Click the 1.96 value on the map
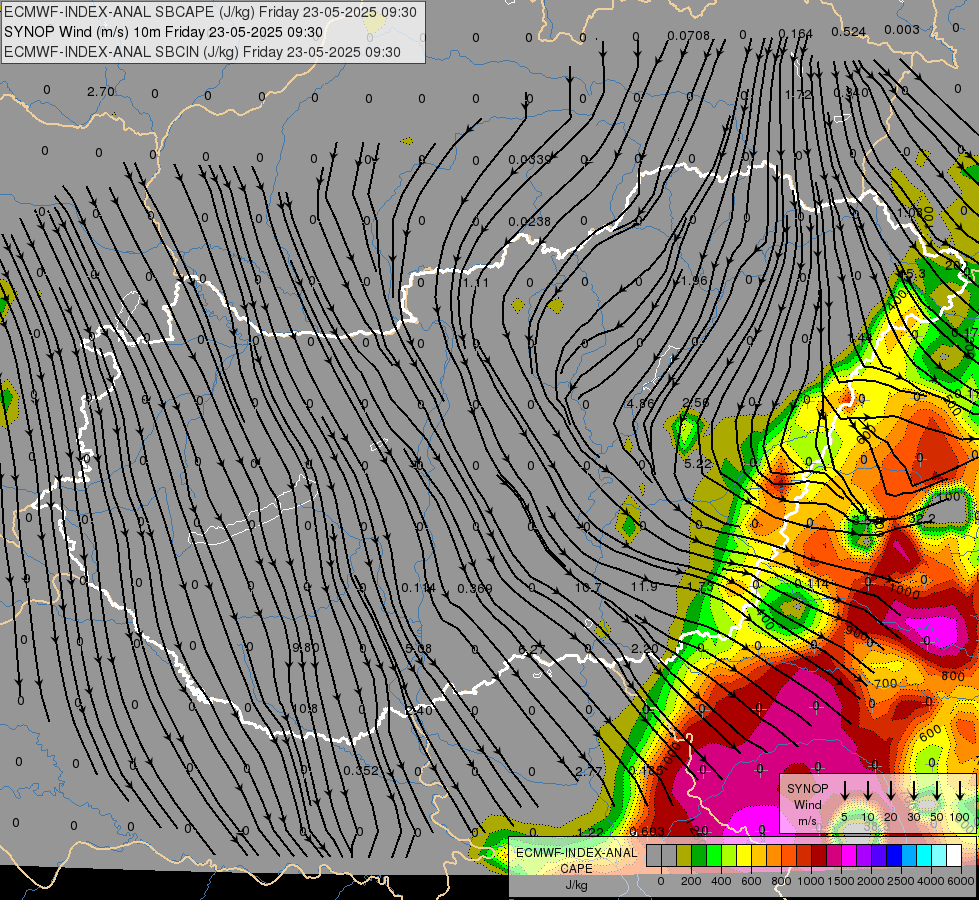The height and width of the screenshot is (900, 979). [x=694, y=280]
